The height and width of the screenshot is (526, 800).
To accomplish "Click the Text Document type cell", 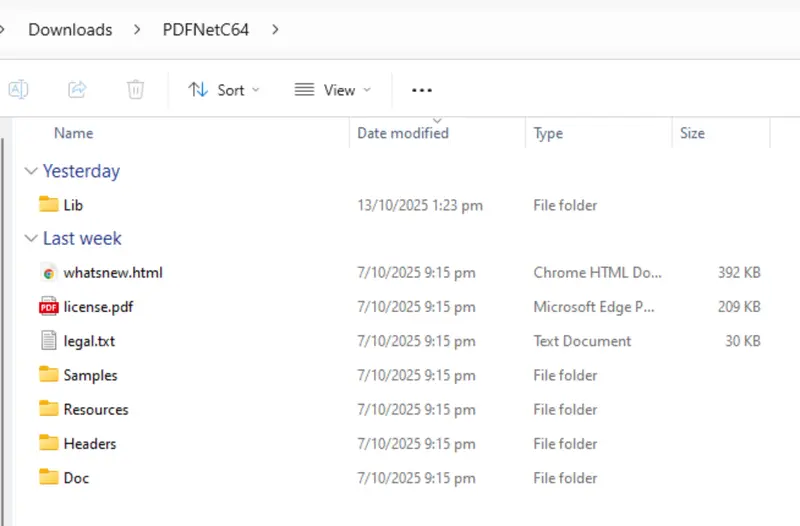I will [582, 341].
